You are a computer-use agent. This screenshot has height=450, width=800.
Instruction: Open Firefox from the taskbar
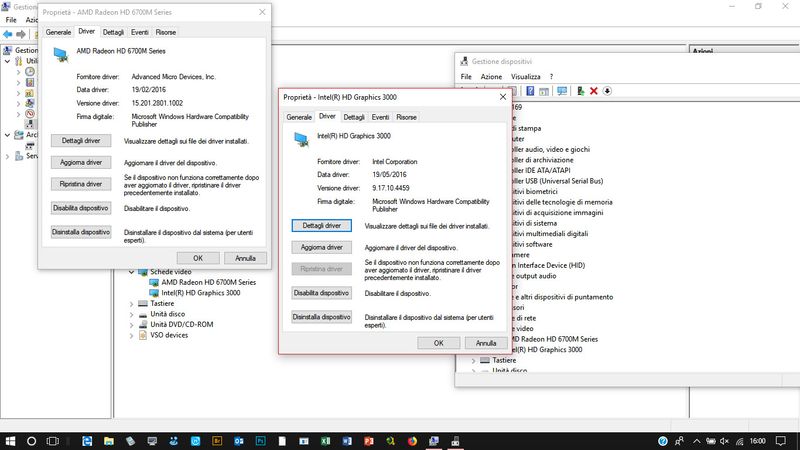coord(412,441)
